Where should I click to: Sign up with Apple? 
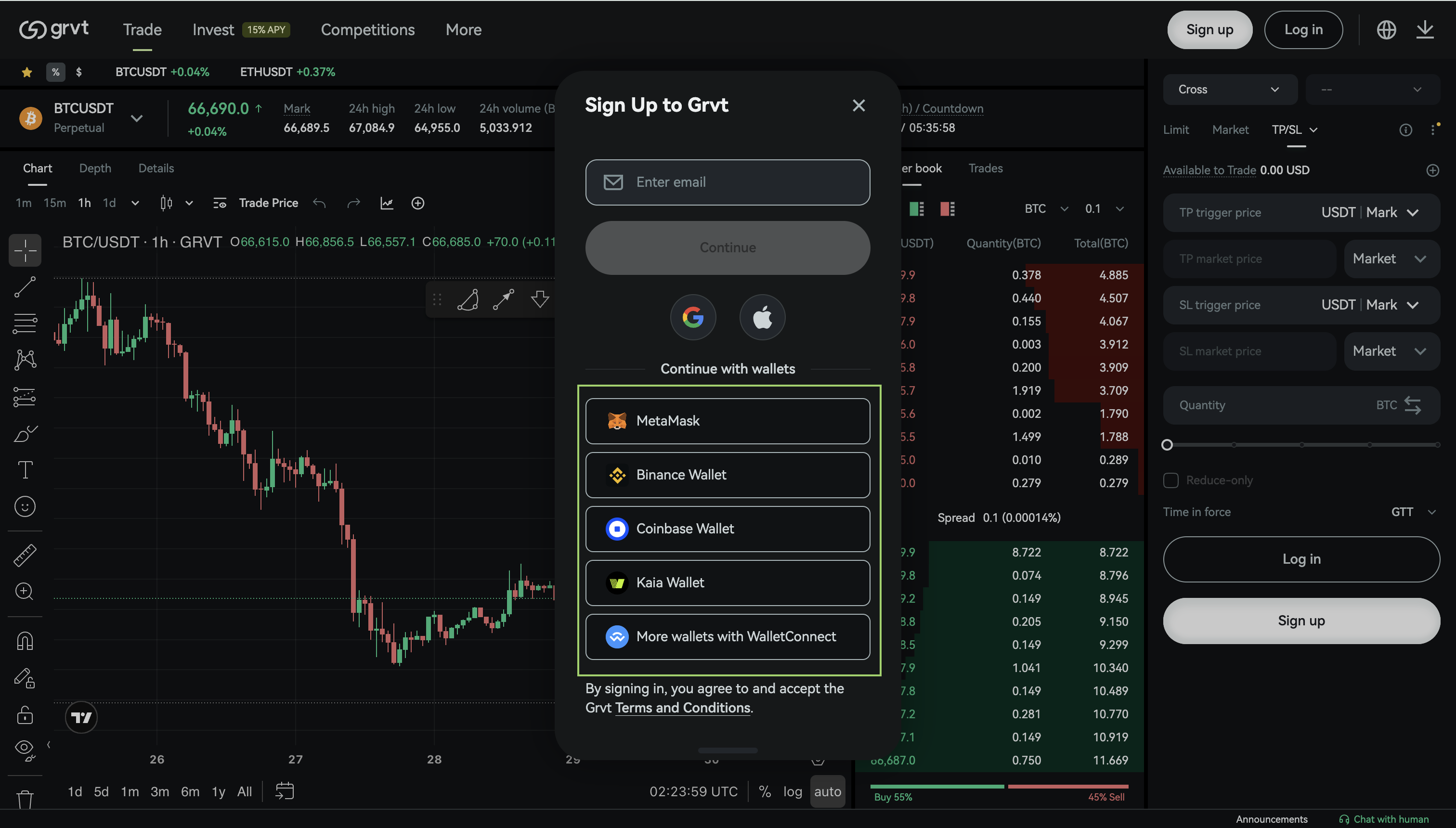click(762, 317)
